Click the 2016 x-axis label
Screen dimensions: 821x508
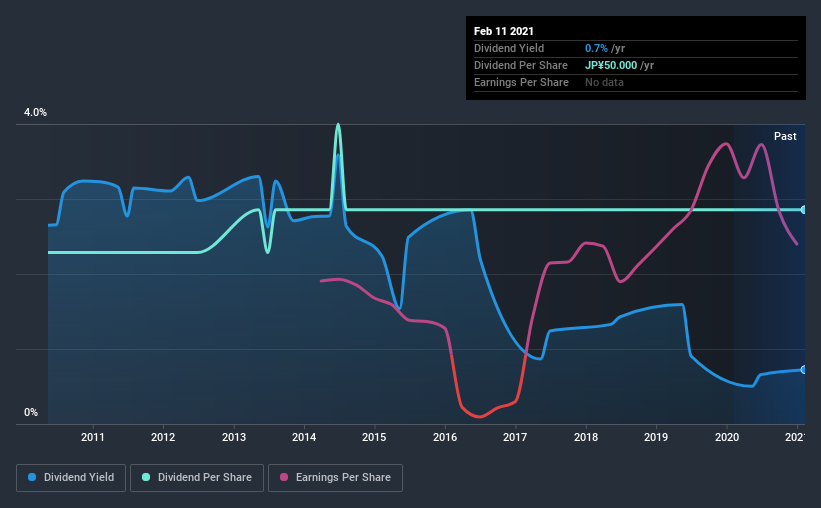click(x=445, y=437)
